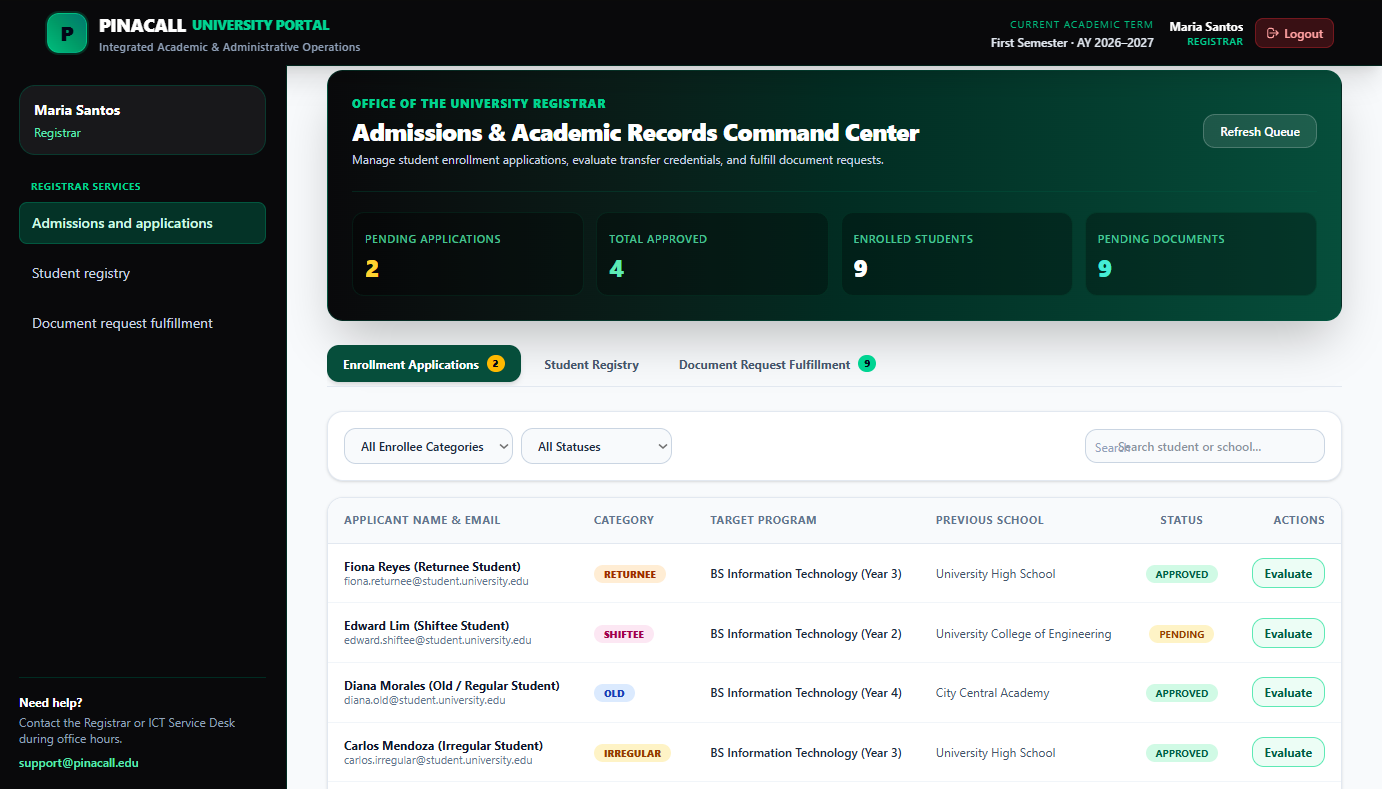
Task: Click the APPROVED status for Carlos Mendoza
Action: tap(1181, 753)
